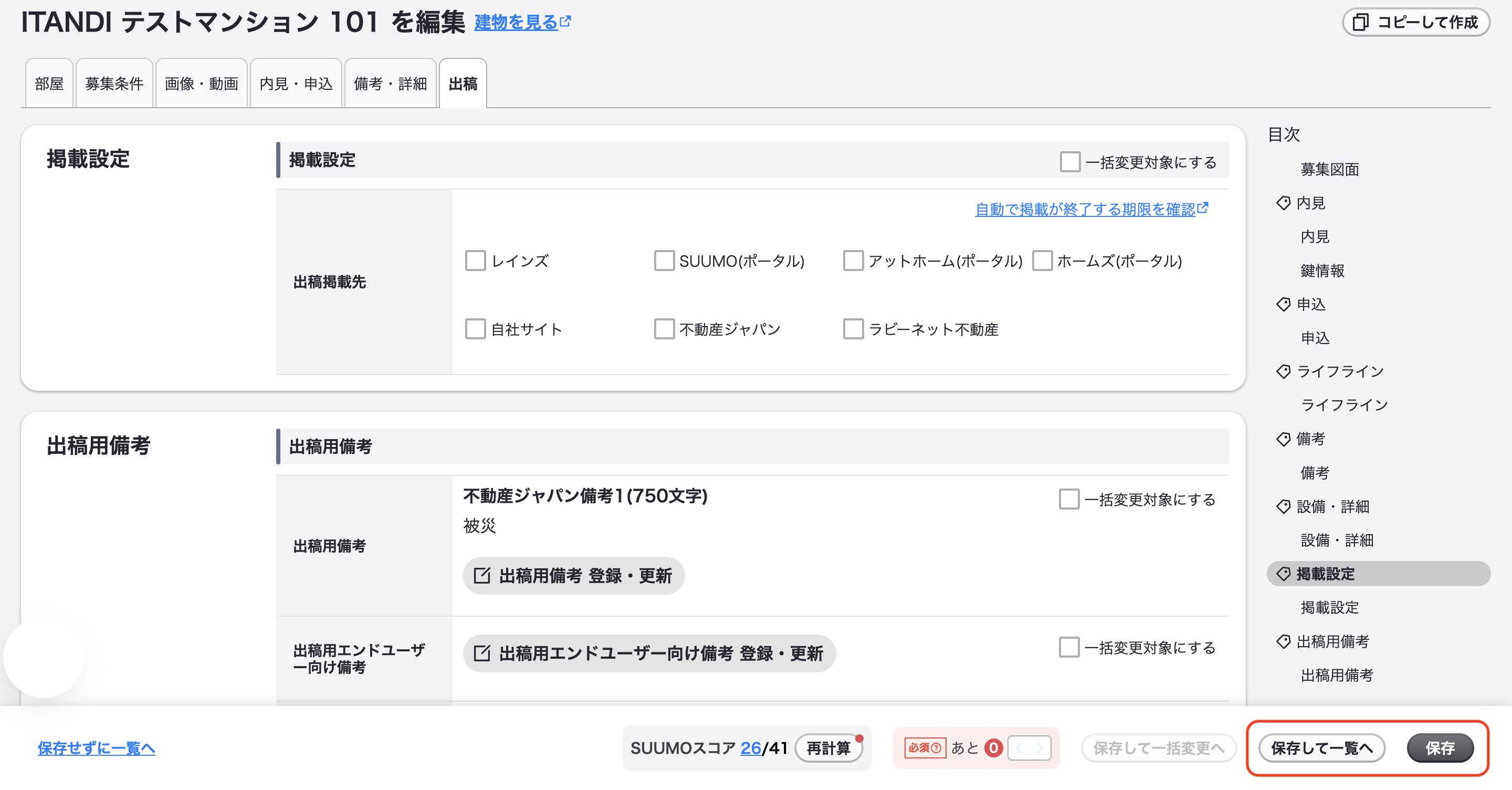Click the 設備・詳細 section heading in 目次
The height and width of the screenshot is (790, 1512).
(x=1333, y=506)
